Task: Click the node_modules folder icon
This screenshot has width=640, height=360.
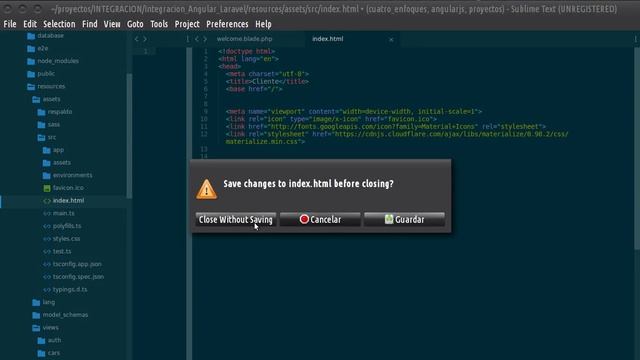Action: [31, 61]
